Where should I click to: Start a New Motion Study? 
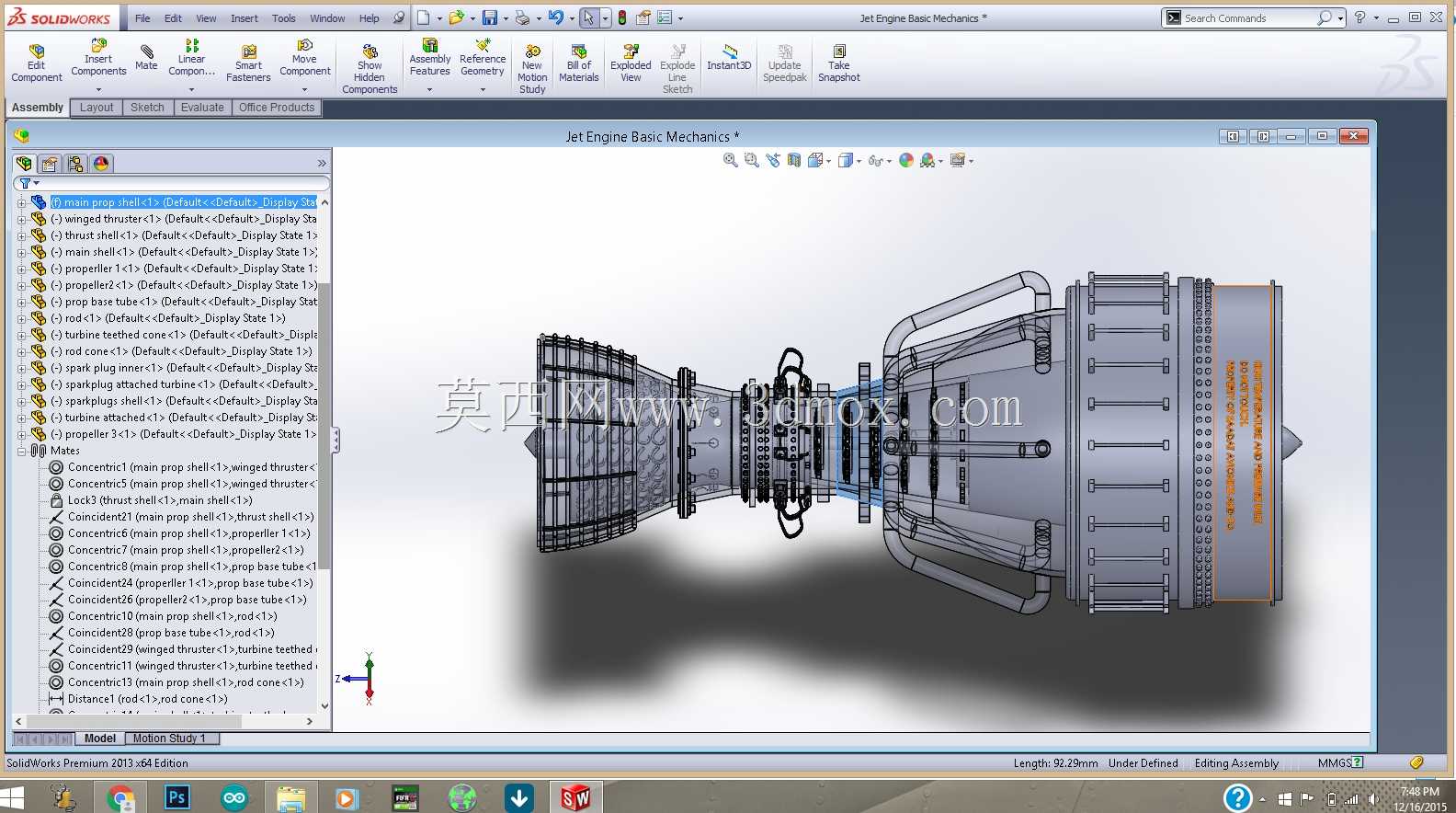532,69
